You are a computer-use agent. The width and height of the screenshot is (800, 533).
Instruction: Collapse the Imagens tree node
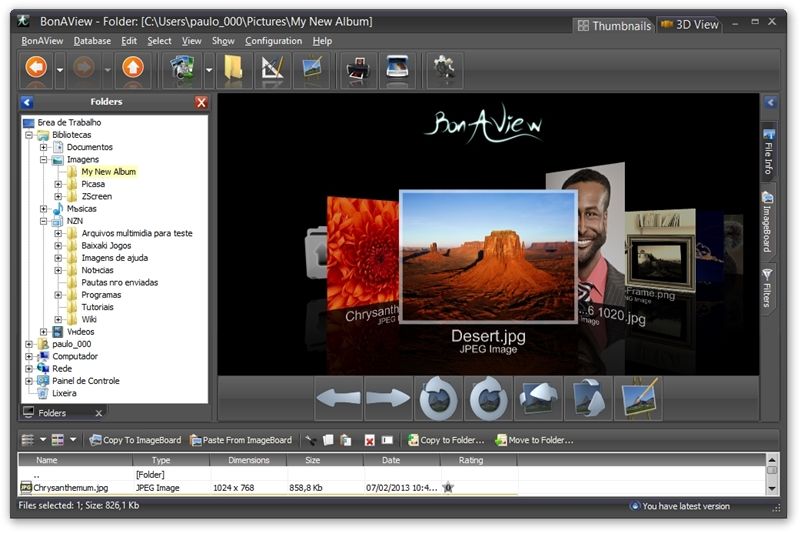(44, 160)
